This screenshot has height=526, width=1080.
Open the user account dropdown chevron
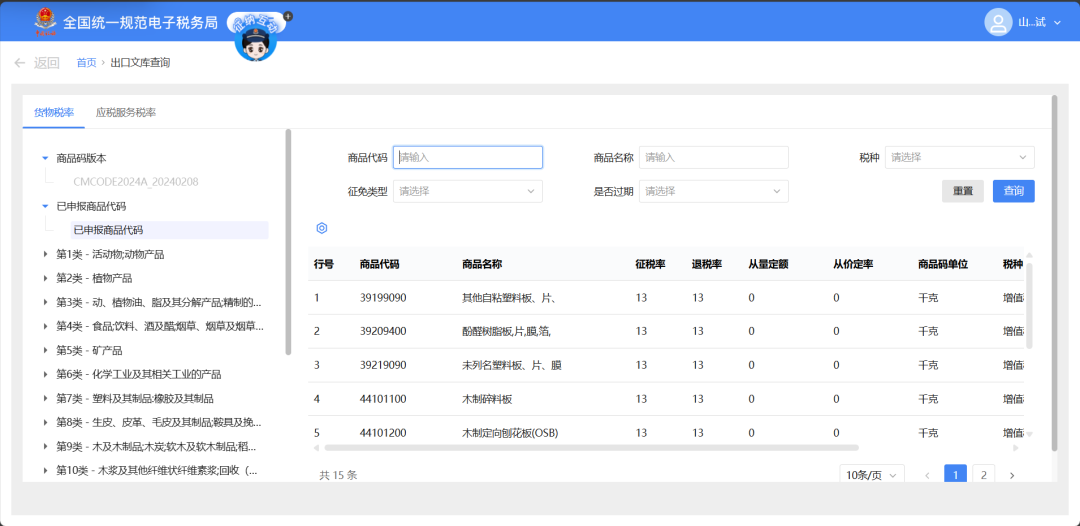1057,23
